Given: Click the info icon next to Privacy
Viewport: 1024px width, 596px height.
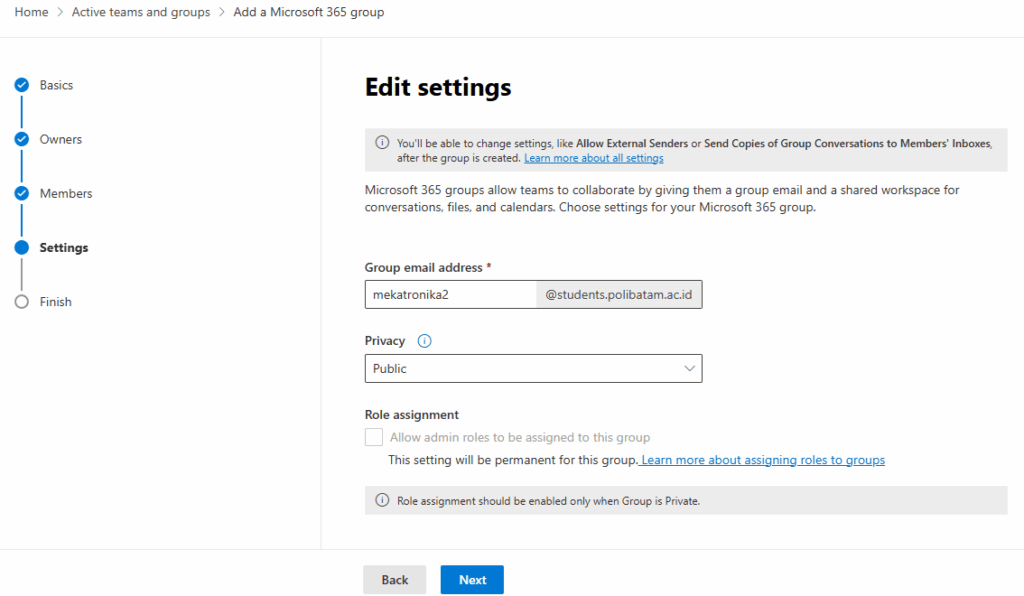Looking at the screenshot, I should (x=424, y=341).
